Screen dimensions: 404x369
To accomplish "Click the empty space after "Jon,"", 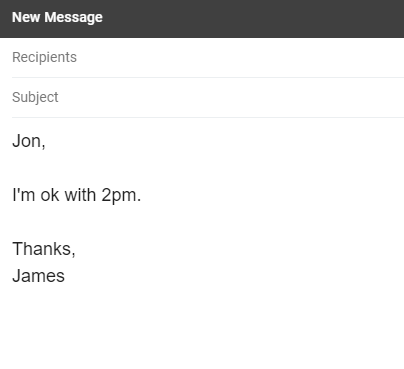I will coord(225,141).
